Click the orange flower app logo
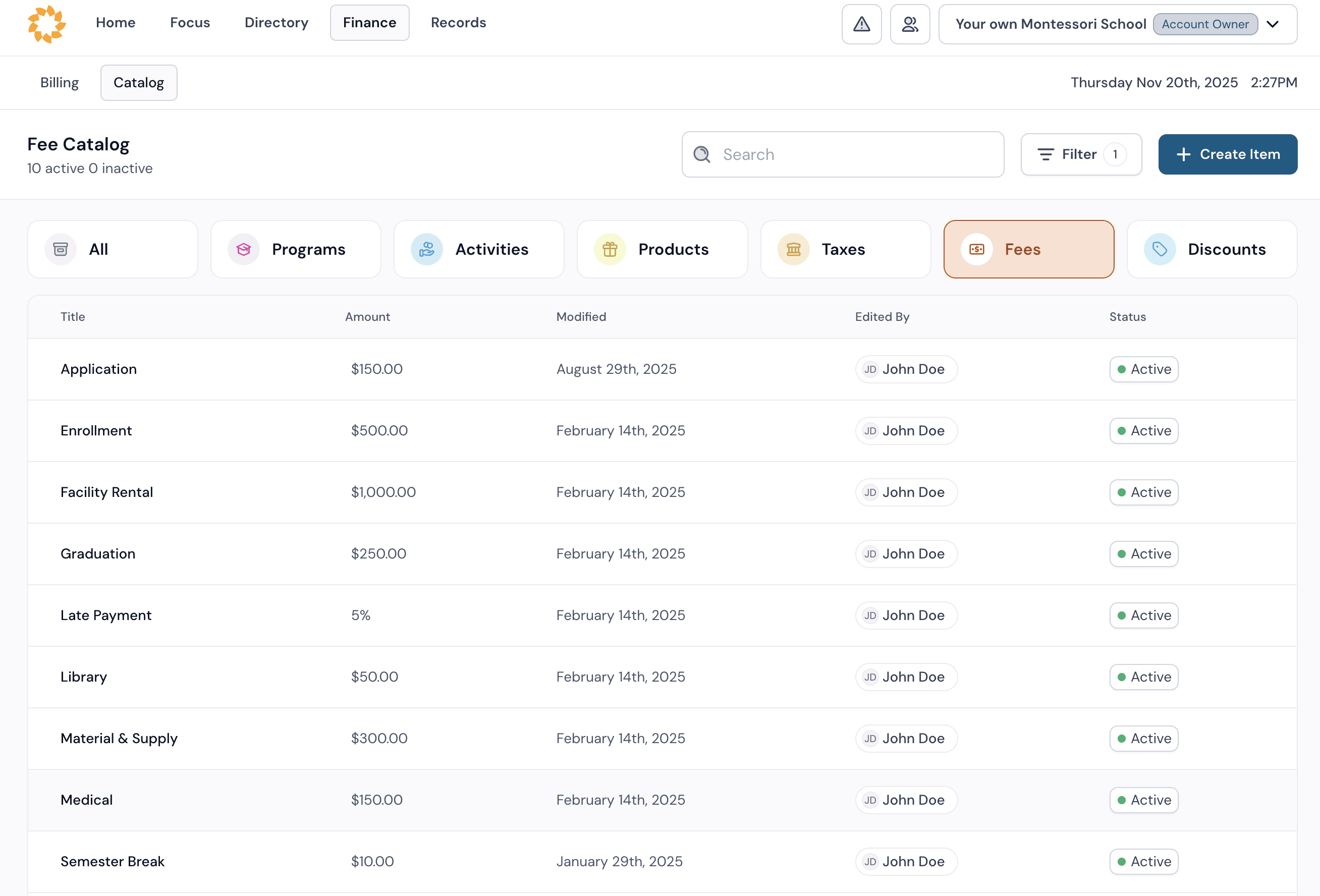Image resolution: width=1320 pixels, height=896 pixels. [x=47, y=24]
